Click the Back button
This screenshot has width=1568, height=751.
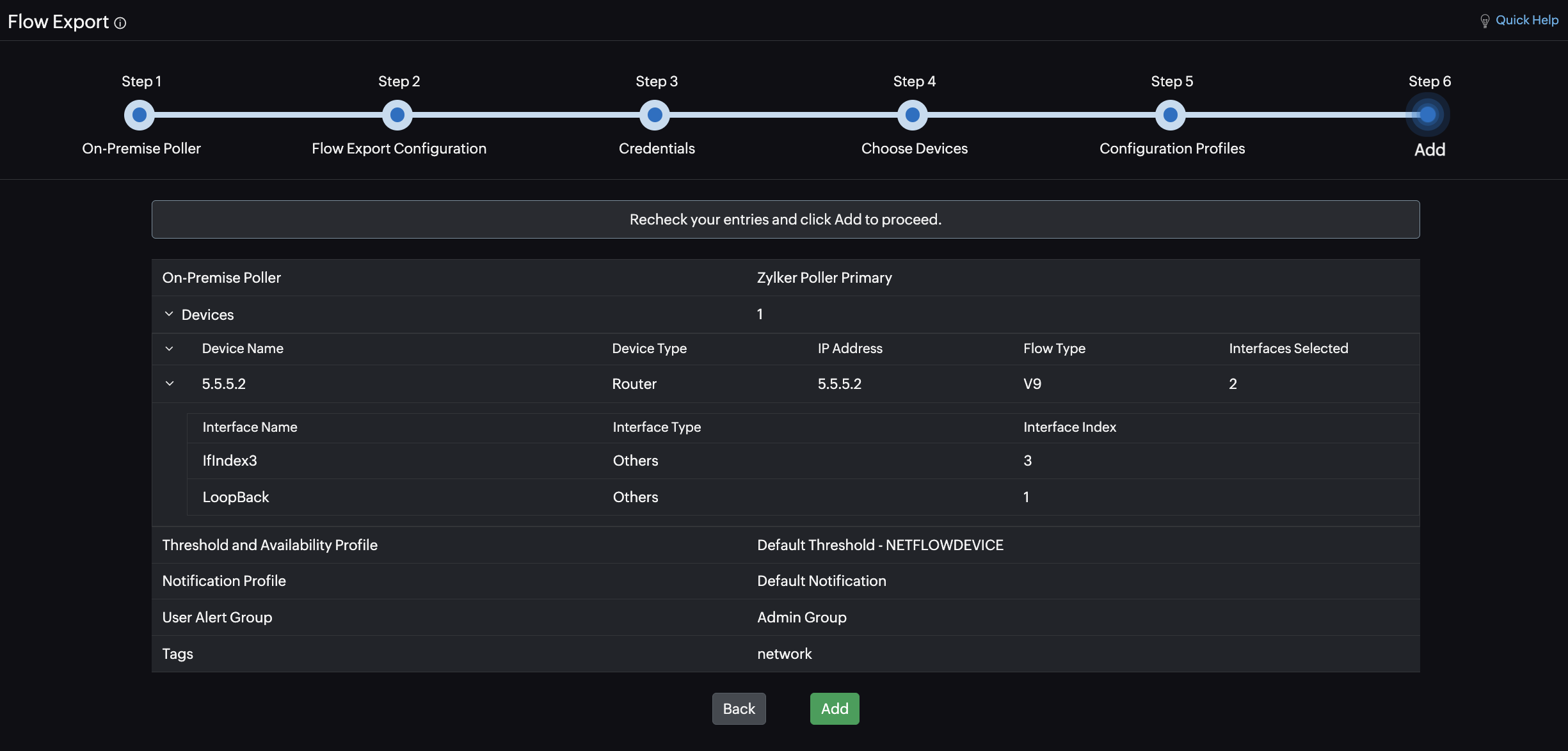(x=739, y=708)
